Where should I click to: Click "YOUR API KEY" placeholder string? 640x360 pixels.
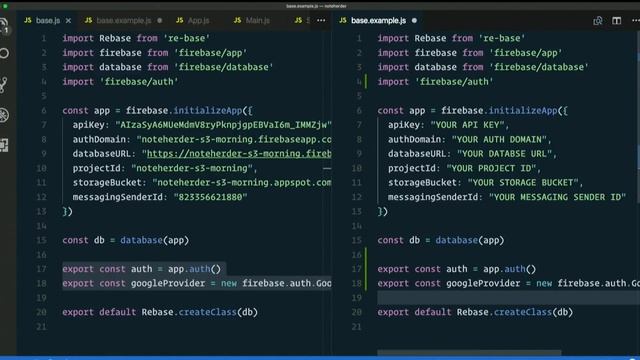click(x=467, y=125)
